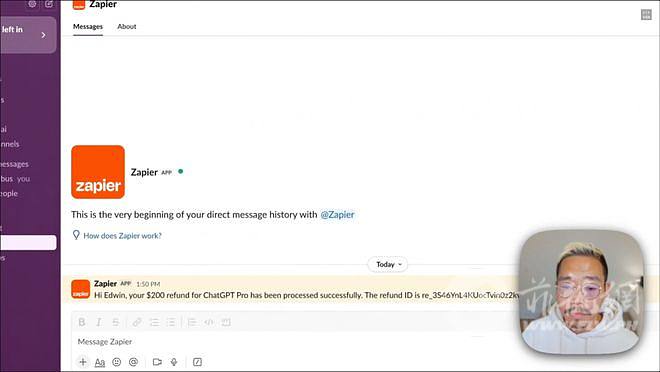Open the How does Zapier work link
The height and width of the screenshot is (372, 660).
pyautogui.click(x=122, y=236)
